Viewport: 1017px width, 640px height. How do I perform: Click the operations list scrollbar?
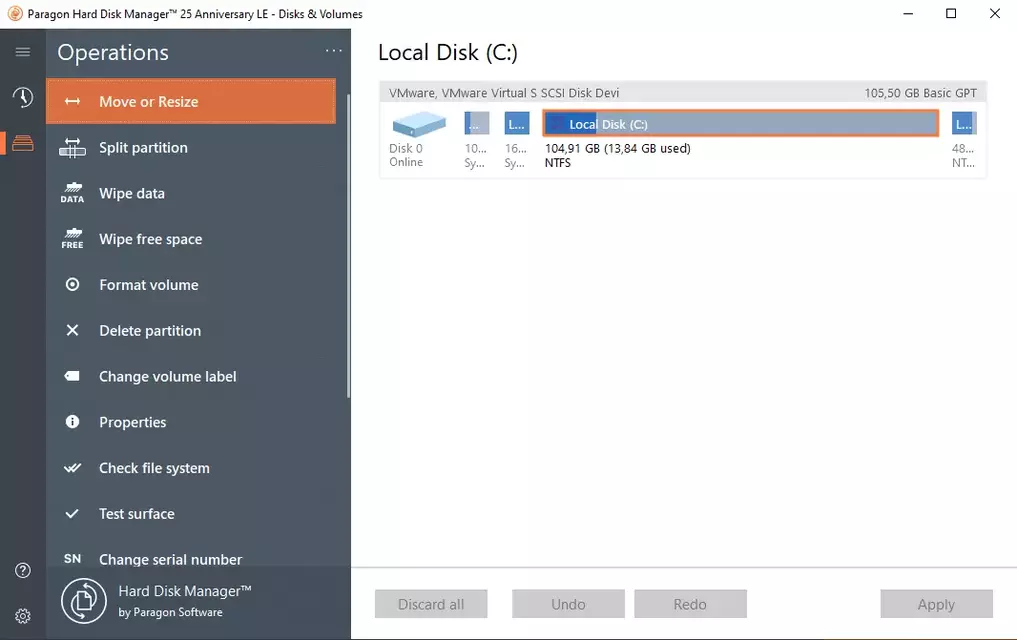click(348, 246)
